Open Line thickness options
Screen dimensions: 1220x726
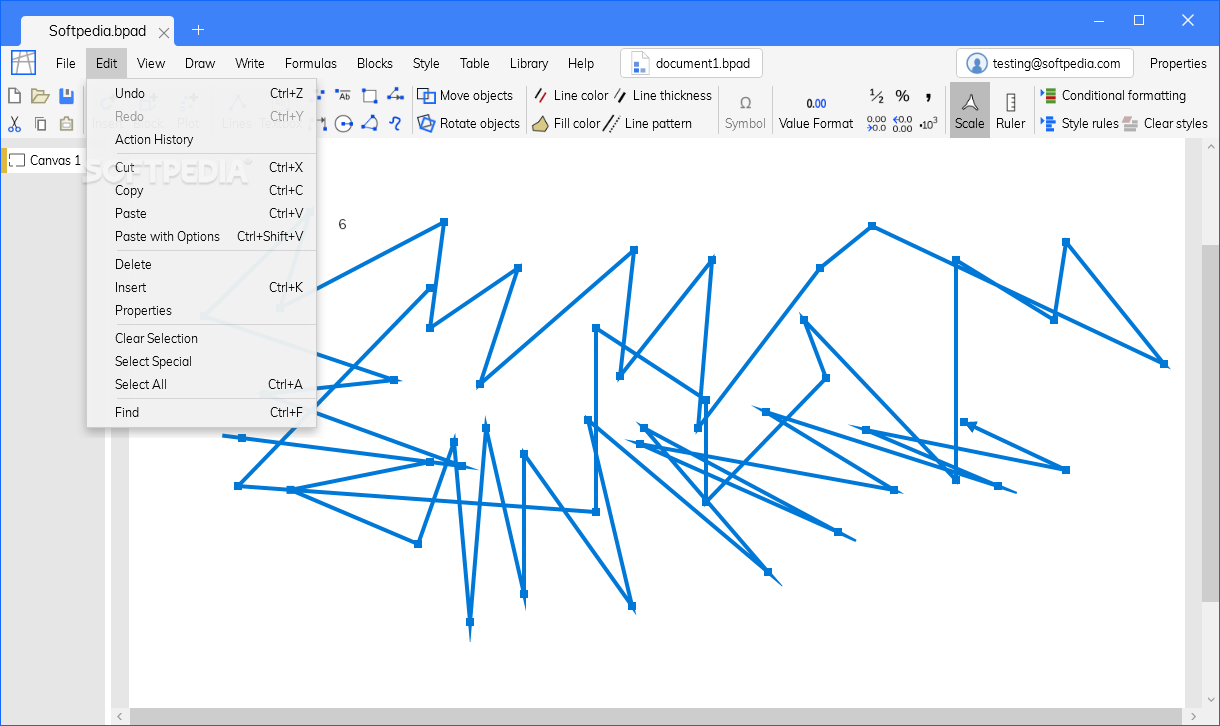[x=663, y=96]
